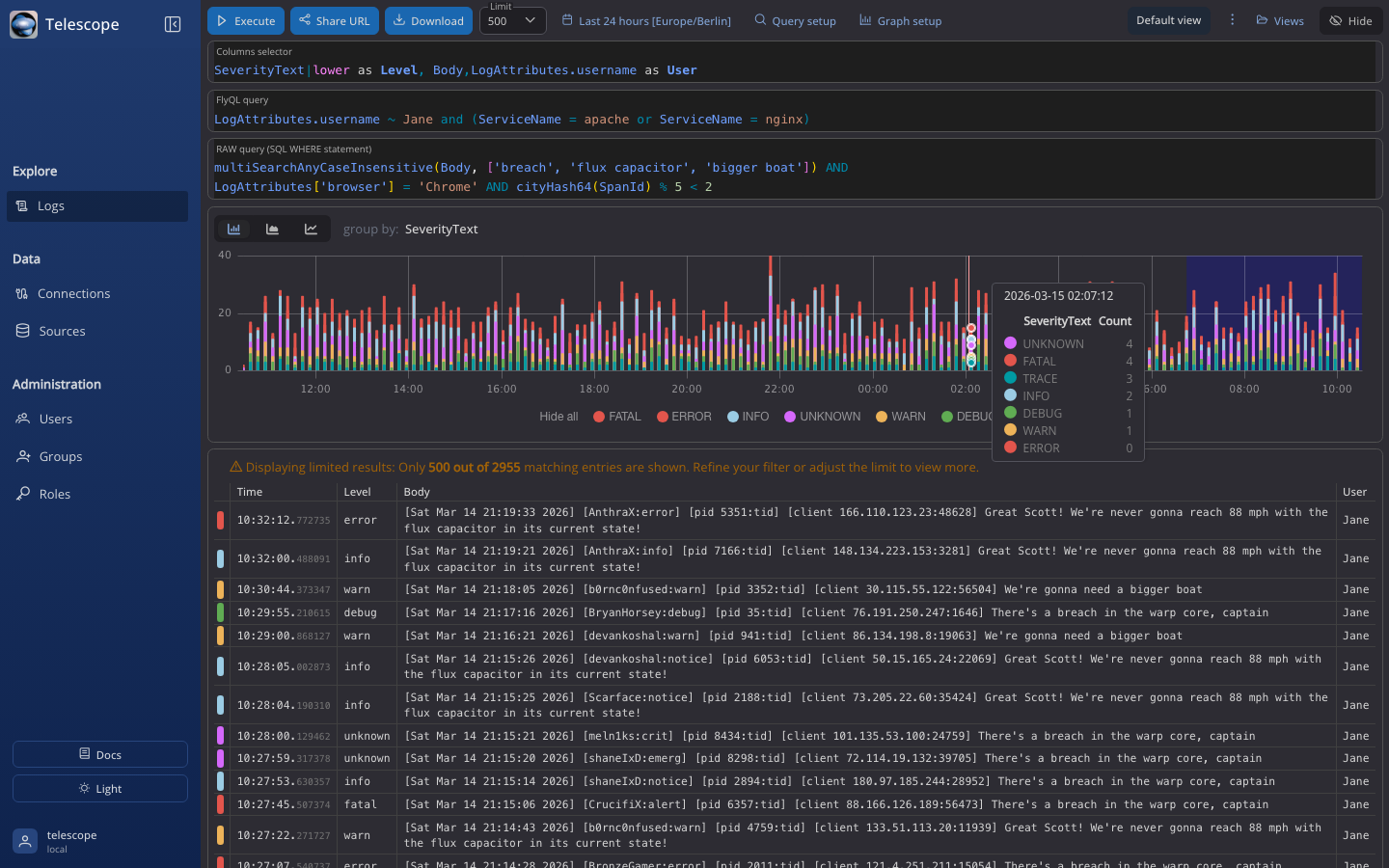Toggle FATAL series in chart legend
Viewport: 1389px width, 868px height.
coord(616,417)
